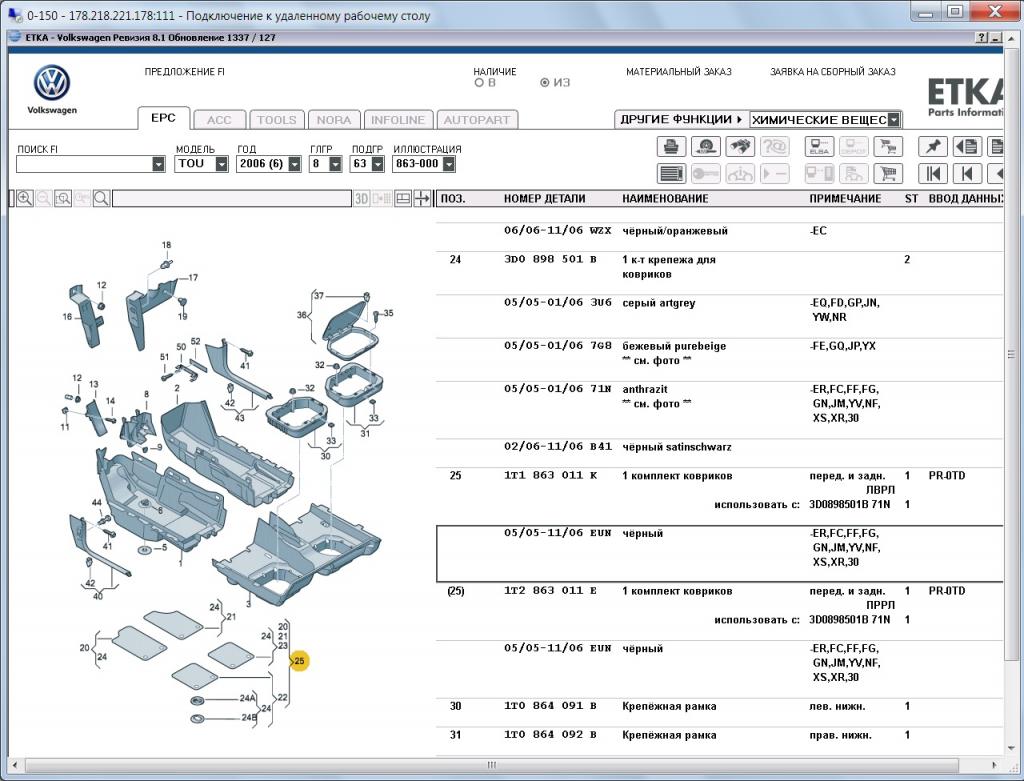Click position 3 floor carpet label
The image size is (1024, 781).
point(248,605)
